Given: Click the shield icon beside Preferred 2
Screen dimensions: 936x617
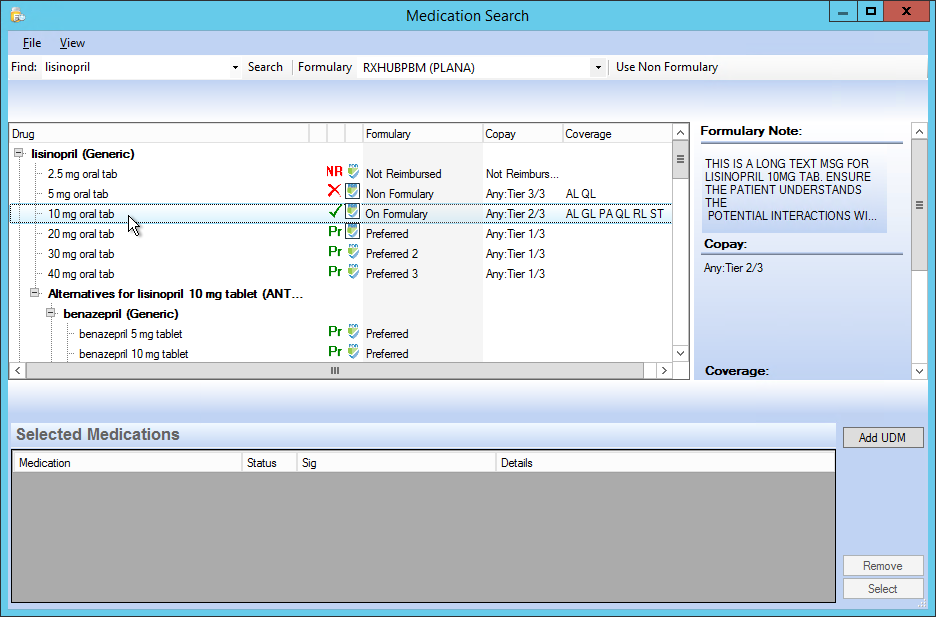Looking at the screenshot, I should [353, 252].
